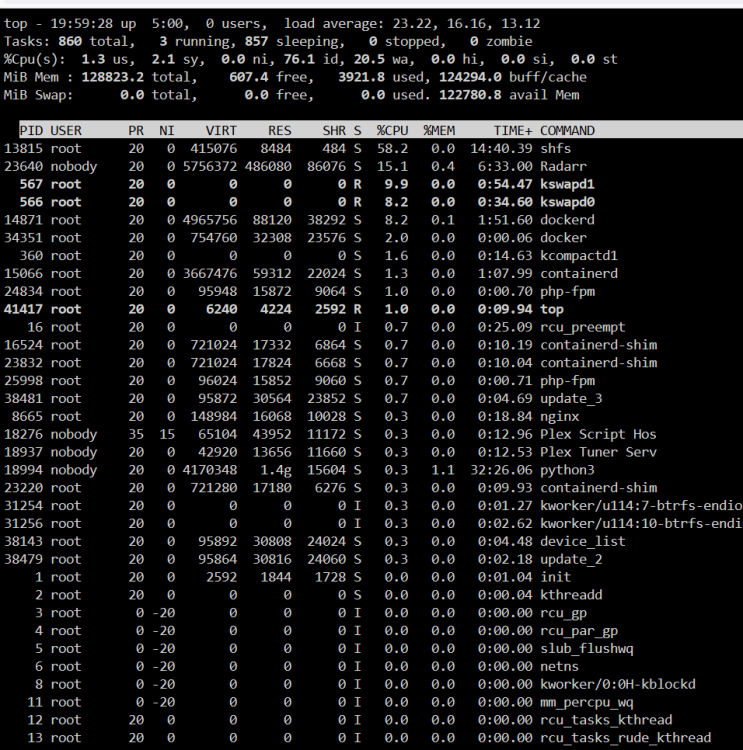743x750 pixels.
Task: Click the rcu_tasks_kthread command
Action: point(606,720)
